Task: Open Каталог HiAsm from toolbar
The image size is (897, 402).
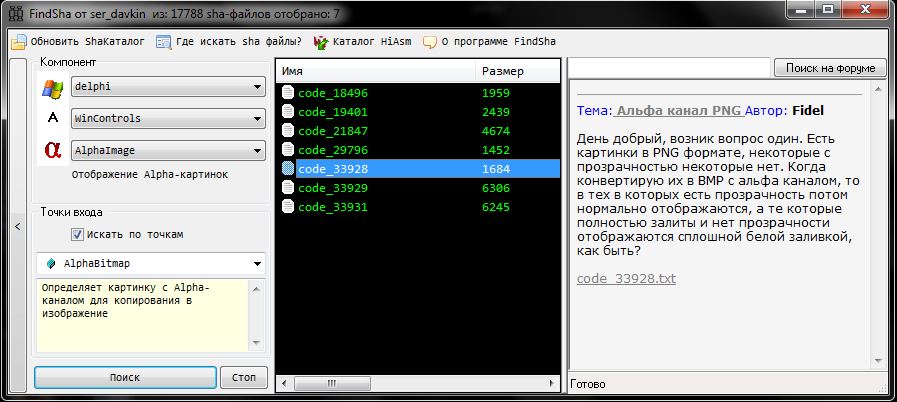Action: tap(321, 42)
